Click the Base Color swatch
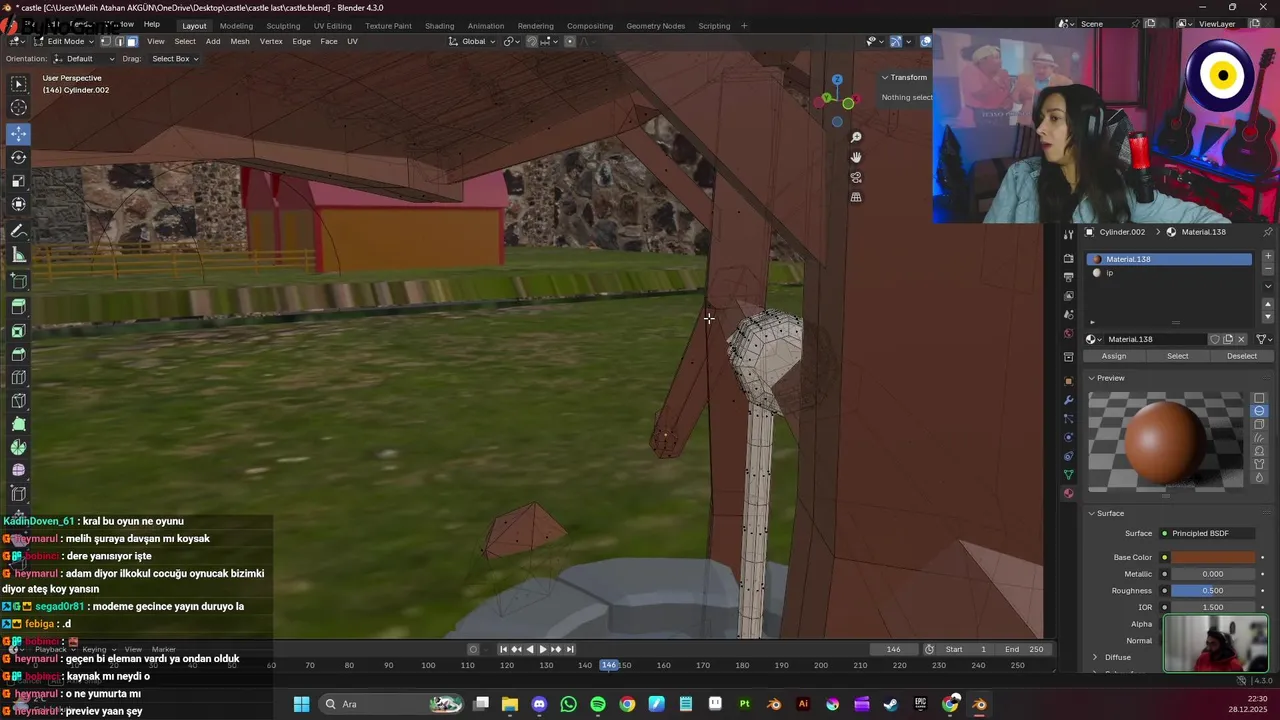1280x720 pixels. pyautogui.click(x=1213, y=557)
